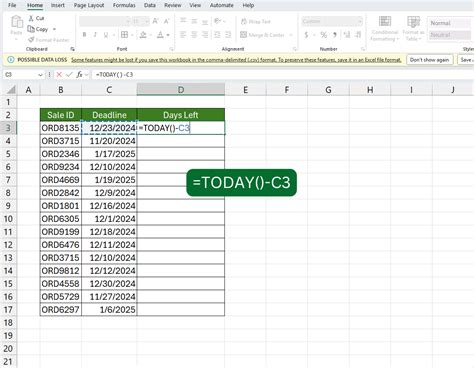
Task: Click the Name Box showing C3
Action: (x=23, y=74)
